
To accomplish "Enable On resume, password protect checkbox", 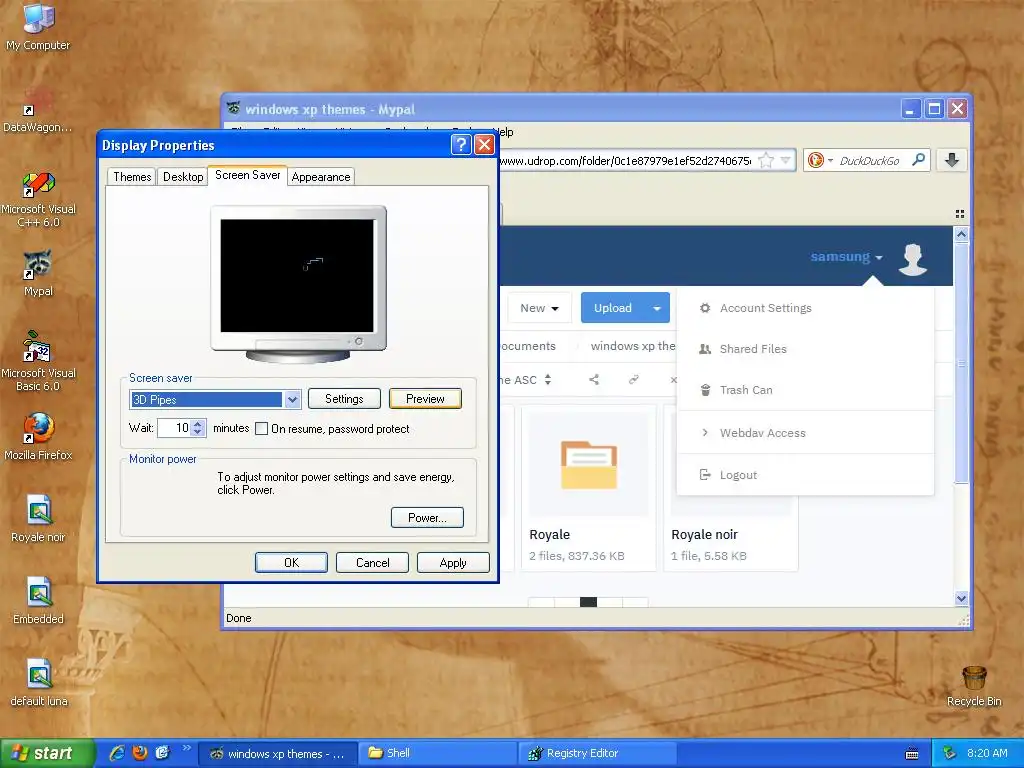I will tap(261, 429).
